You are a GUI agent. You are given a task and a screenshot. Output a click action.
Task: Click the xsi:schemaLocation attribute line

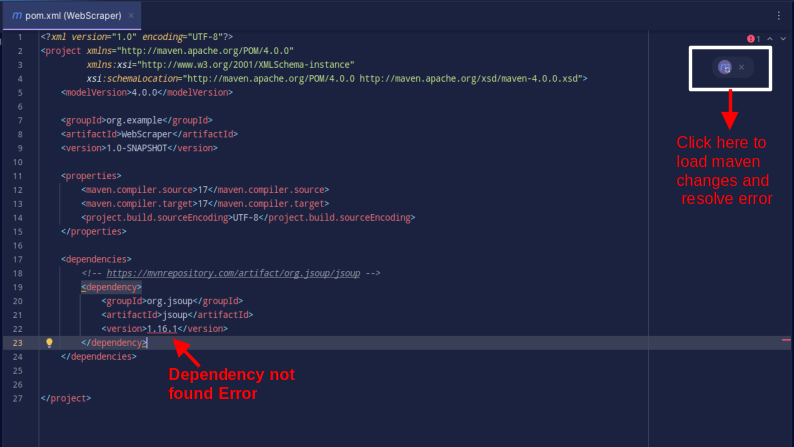point(337,78)
